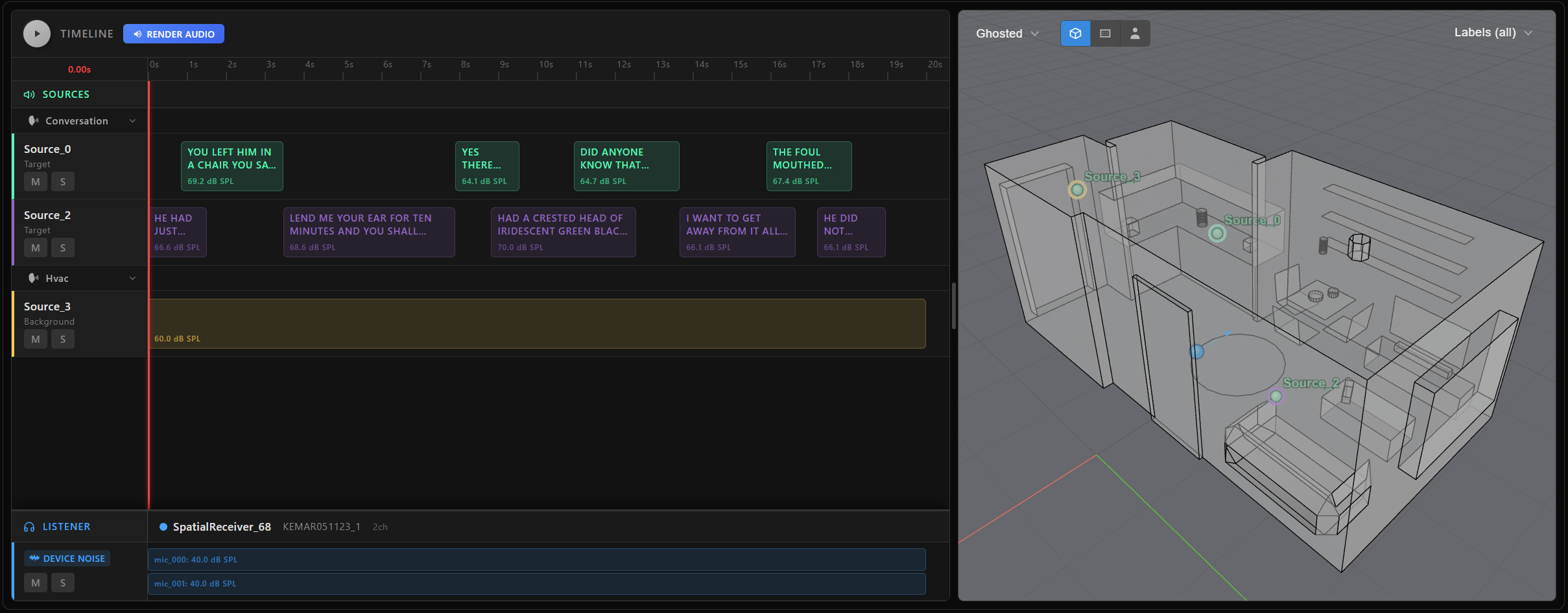Mute Source_2 track

(36, 248)
